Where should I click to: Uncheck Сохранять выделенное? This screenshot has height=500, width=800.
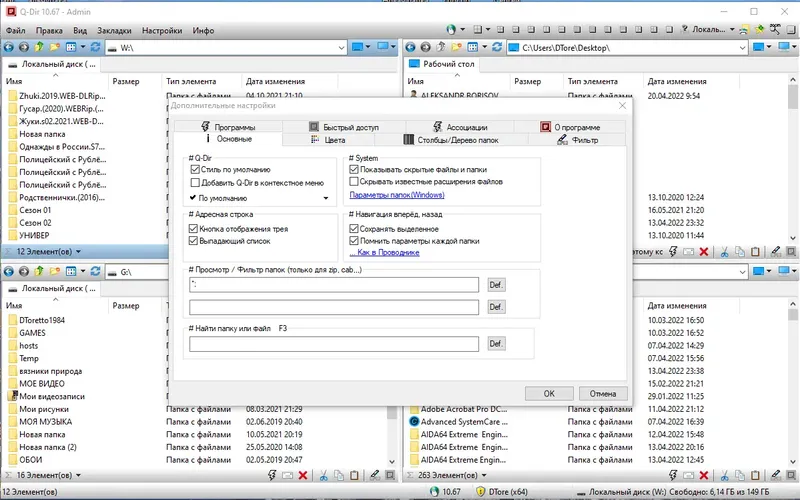click(x=354, y=229)
